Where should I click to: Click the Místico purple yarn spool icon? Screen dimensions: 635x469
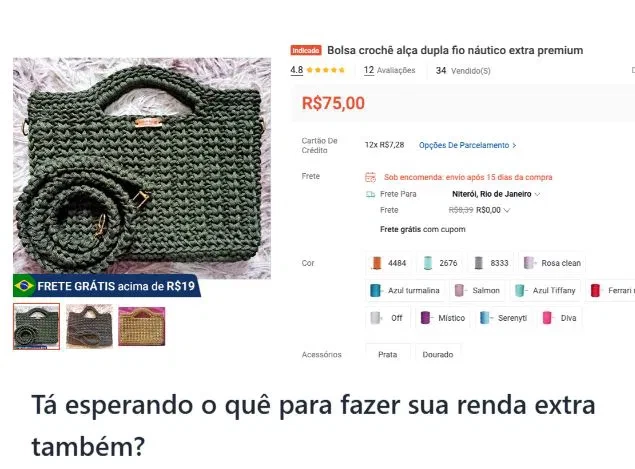click(425, 318)
